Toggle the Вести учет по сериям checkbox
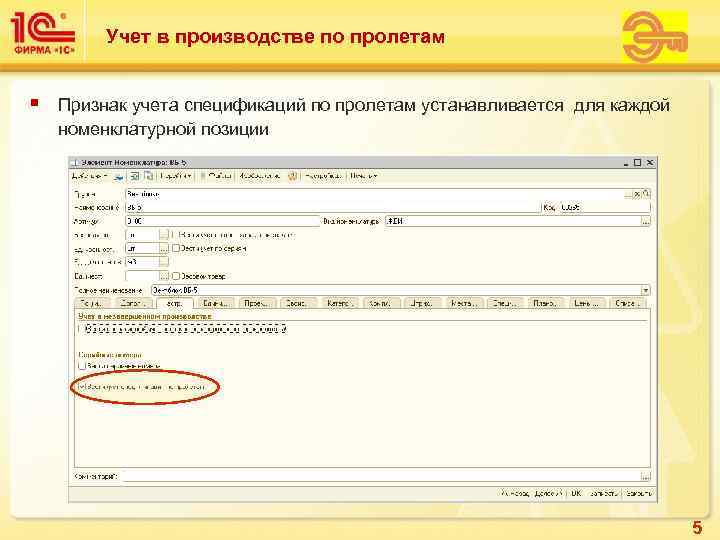Viewport: 720px width, 540px height. point(175,248)
